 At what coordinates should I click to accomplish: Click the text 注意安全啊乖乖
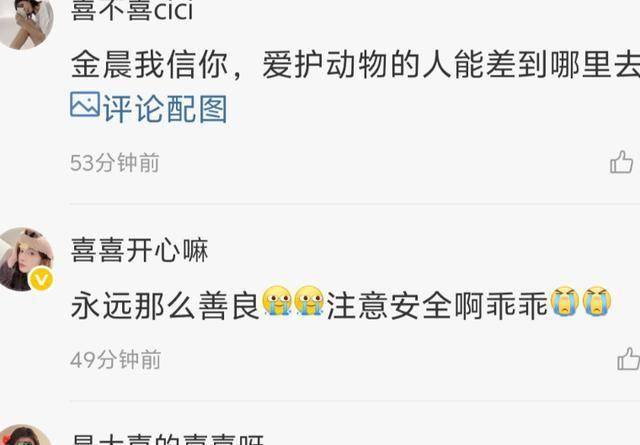tap(437, 305)
